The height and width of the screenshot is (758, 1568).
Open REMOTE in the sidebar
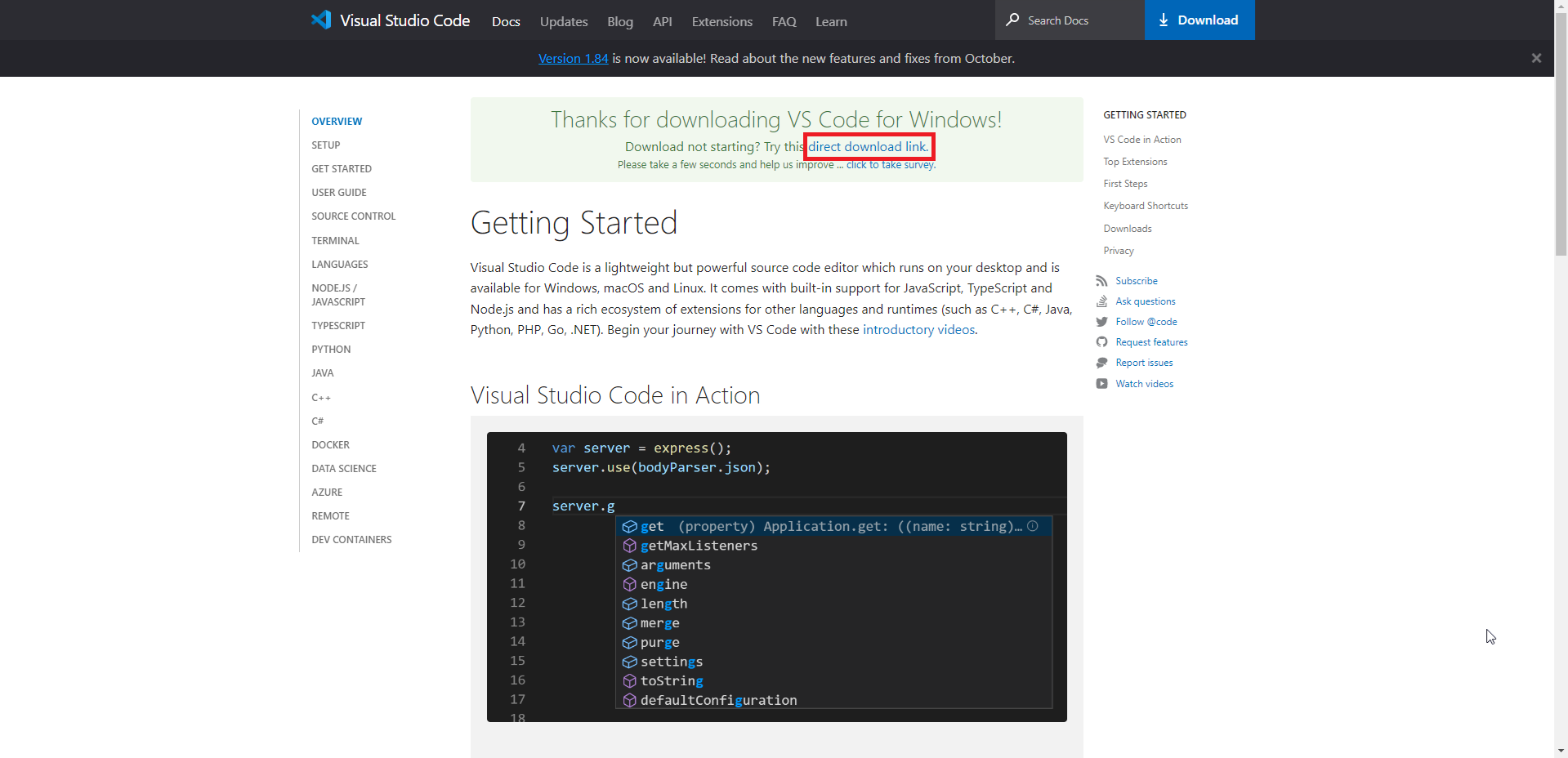[330, 516]
